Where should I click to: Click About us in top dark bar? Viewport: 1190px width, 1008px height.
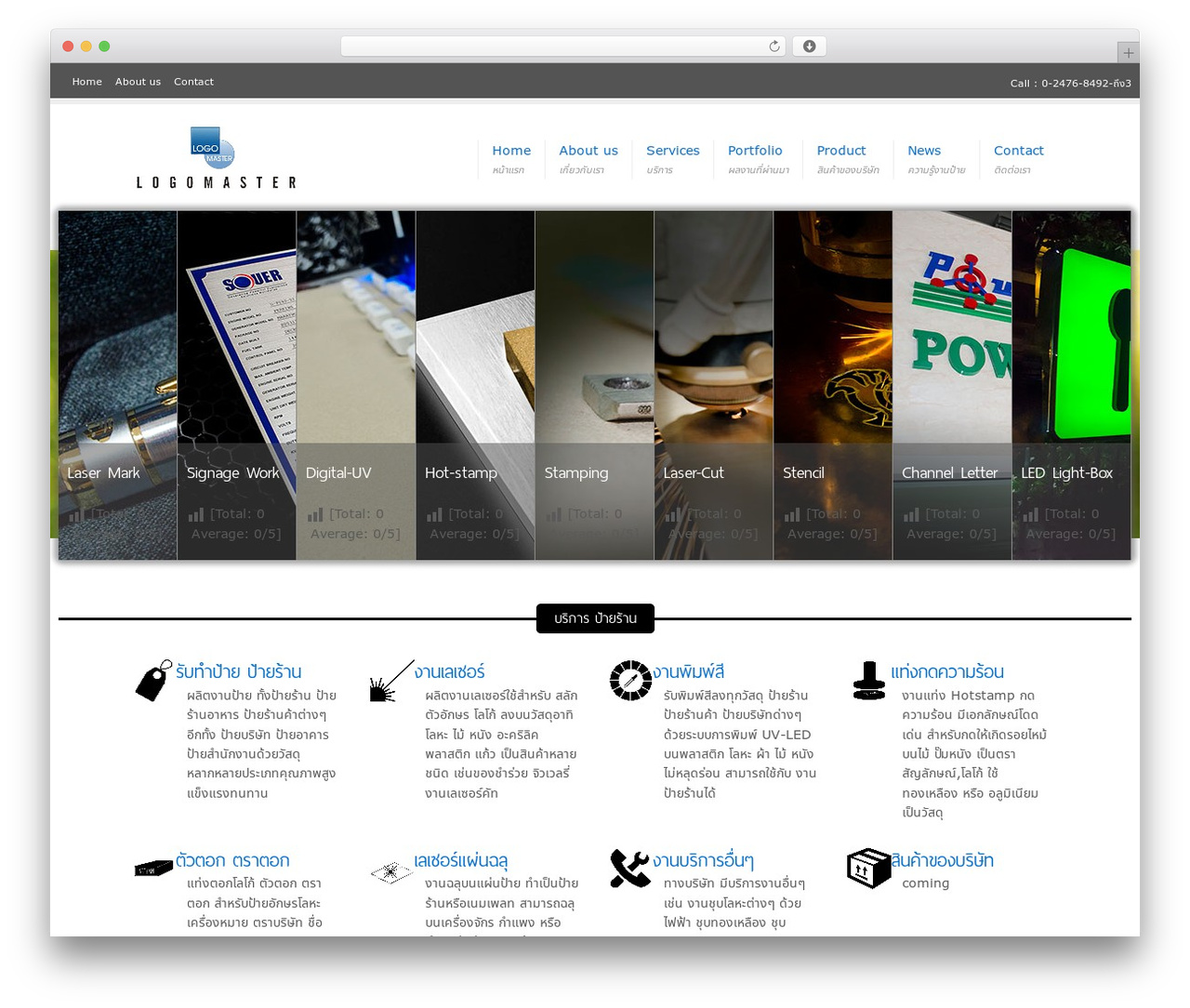coord(138,82)
